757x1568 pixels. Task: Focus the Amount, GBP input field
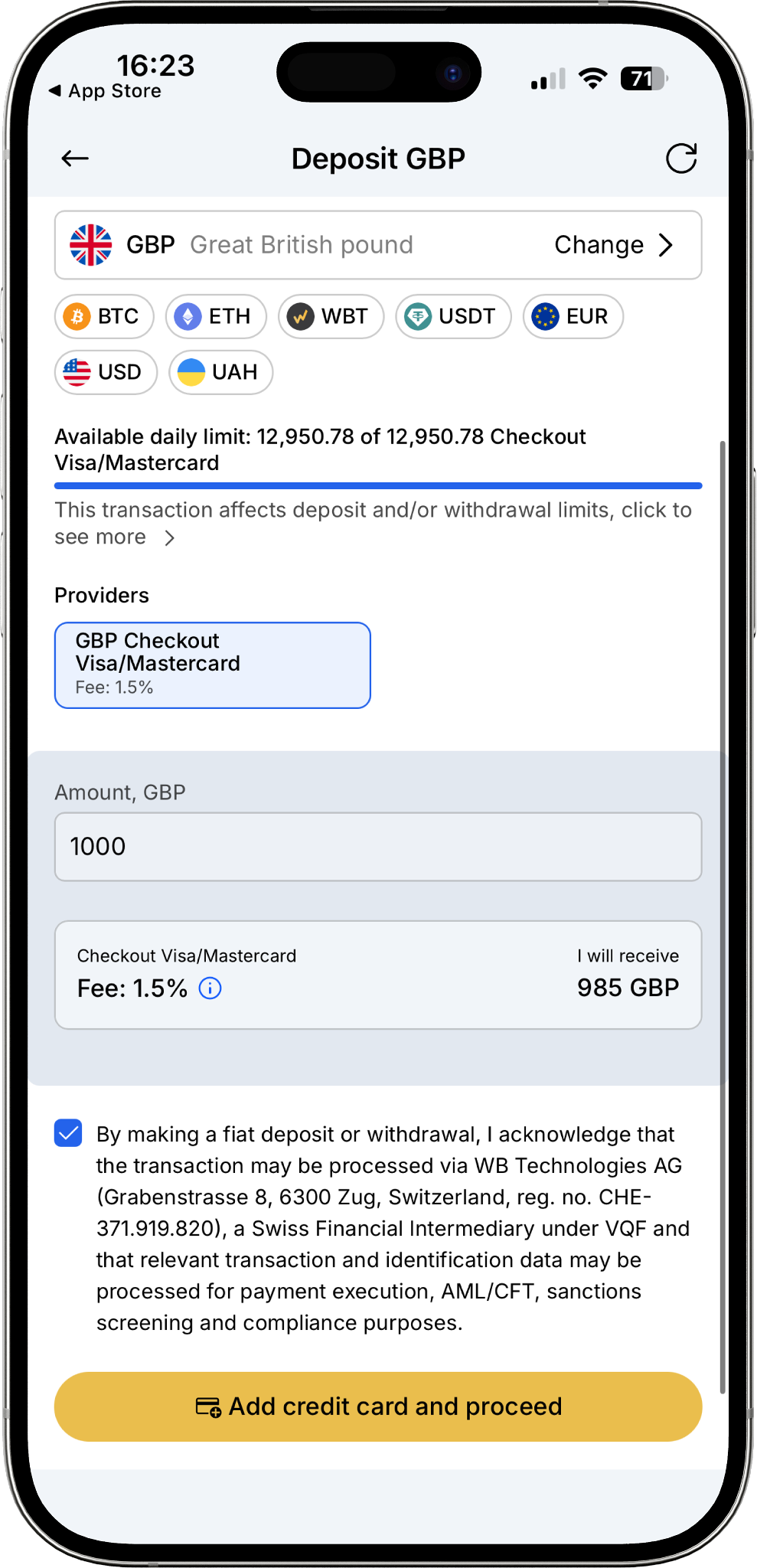click(378, 847)
